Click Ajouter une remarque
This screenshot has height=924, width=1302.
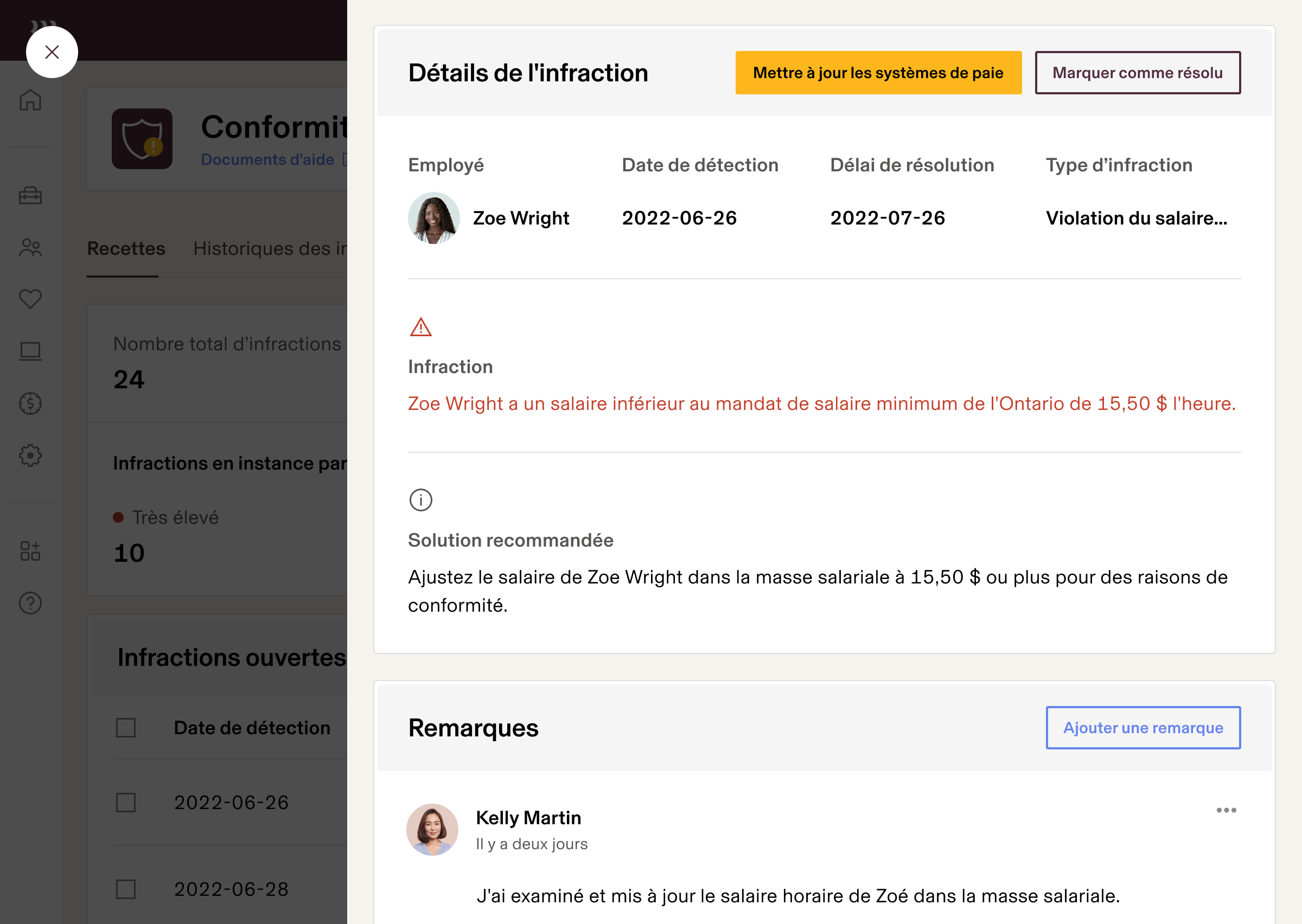pyautogui.click(x=1143, y=727)
